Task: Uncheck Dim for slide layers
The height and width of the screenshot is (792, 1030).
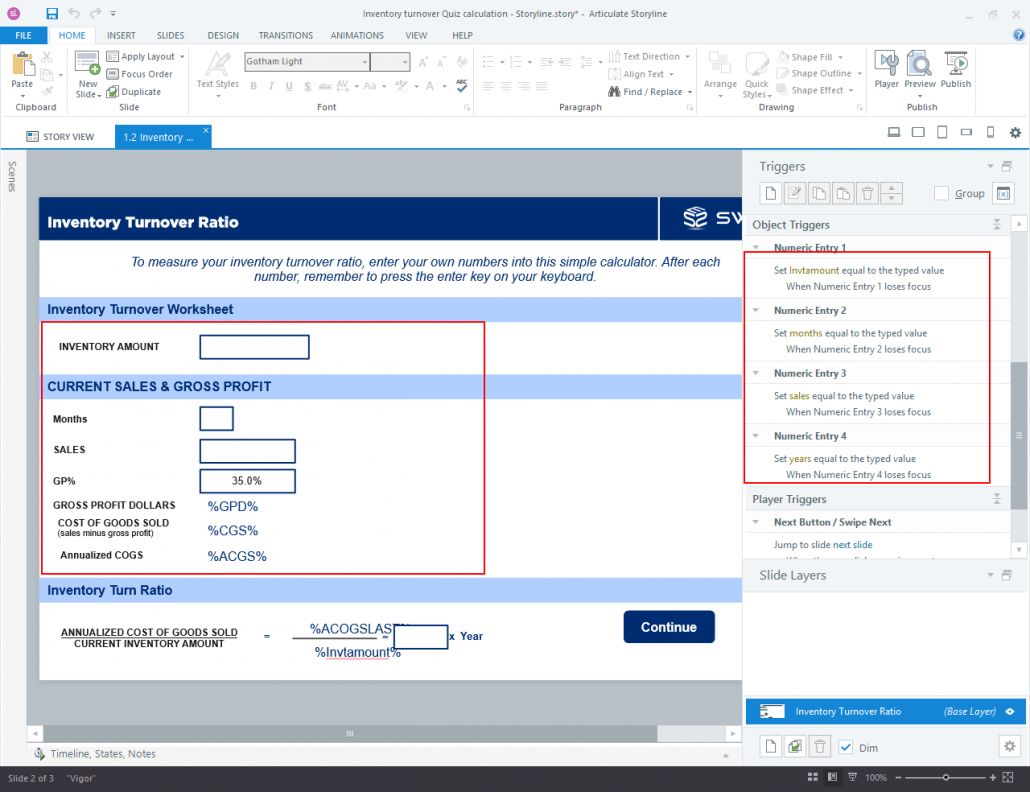Action: 845,746
